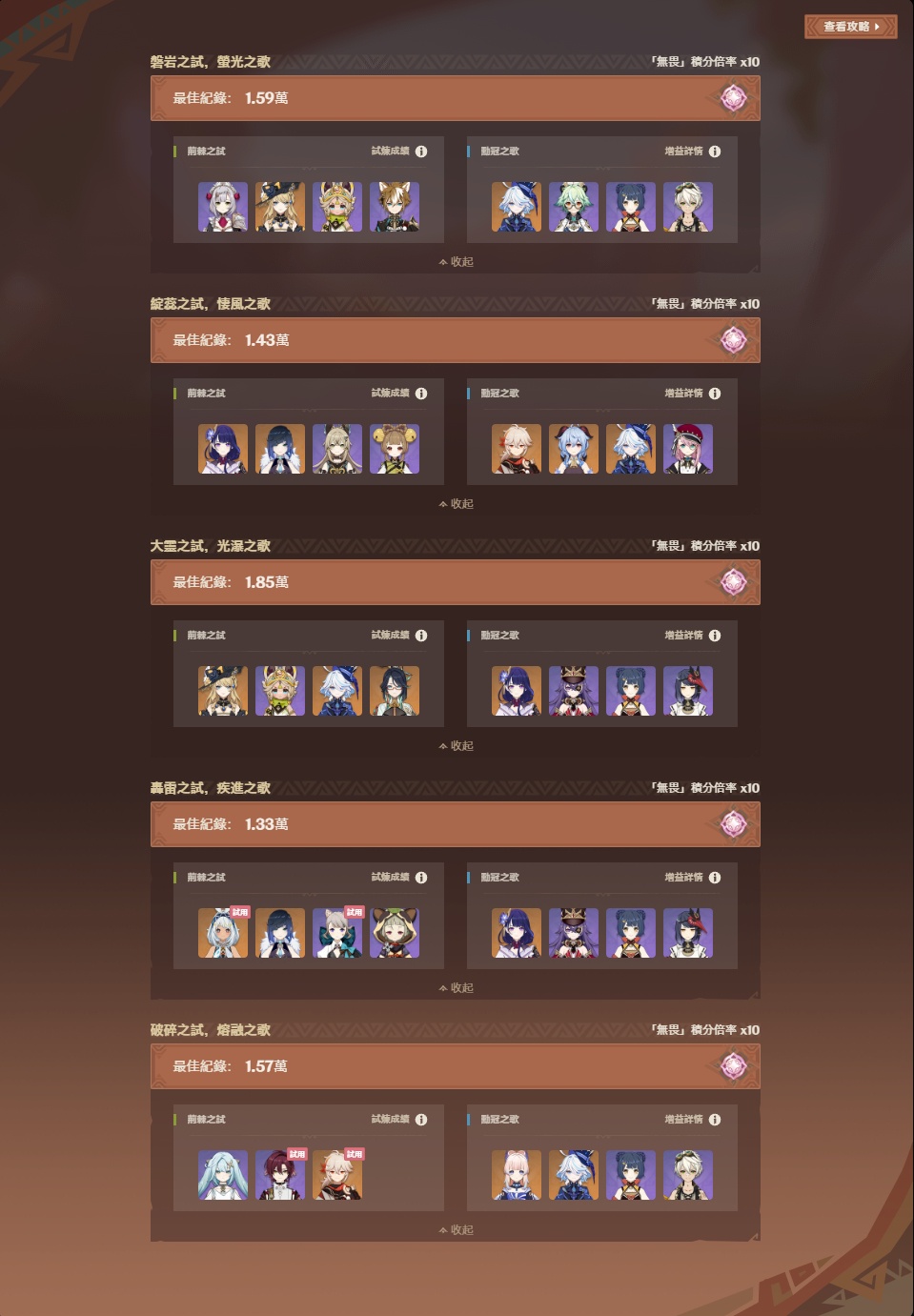This screenshot has width=914, height=1316.
Task: Click 試煉成績 label in 轟雷之試 section
Action: 390,878
